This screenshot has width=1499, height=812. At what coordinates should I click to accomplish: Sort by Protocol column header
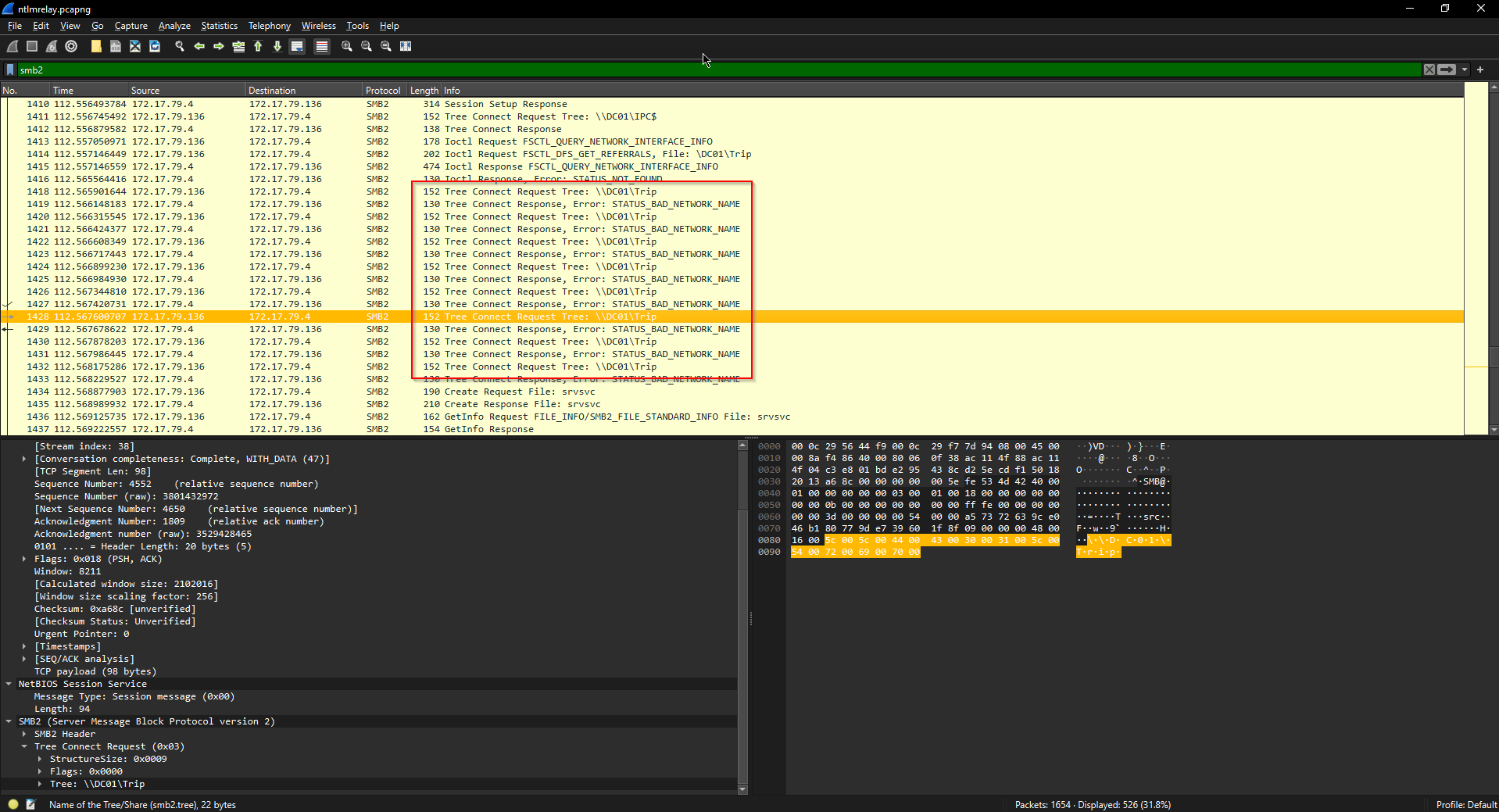click(x=385, y=91)
